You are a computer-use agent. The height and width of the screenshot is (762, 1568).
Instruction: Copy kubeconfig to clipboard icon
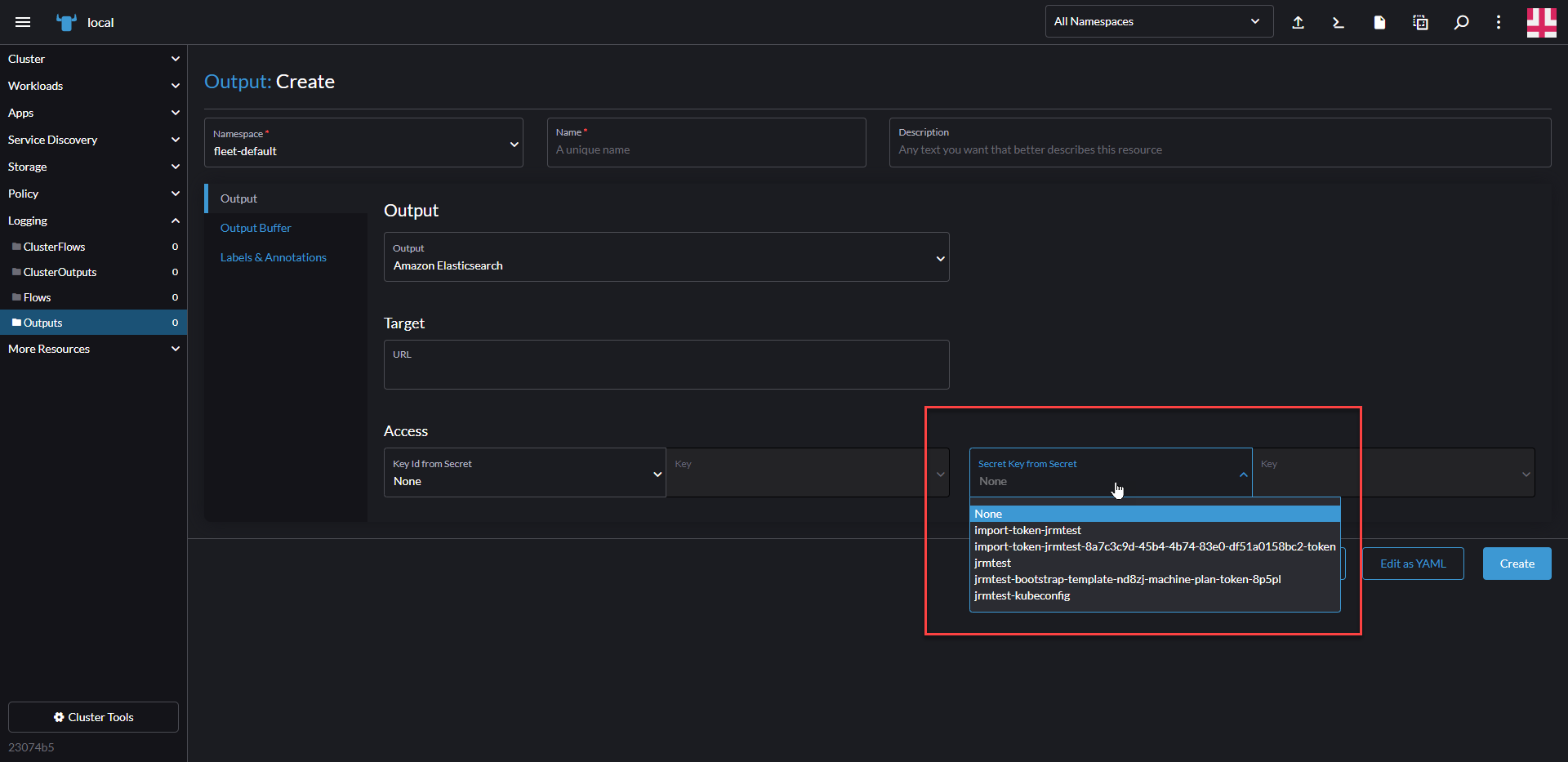[1420, 22]
